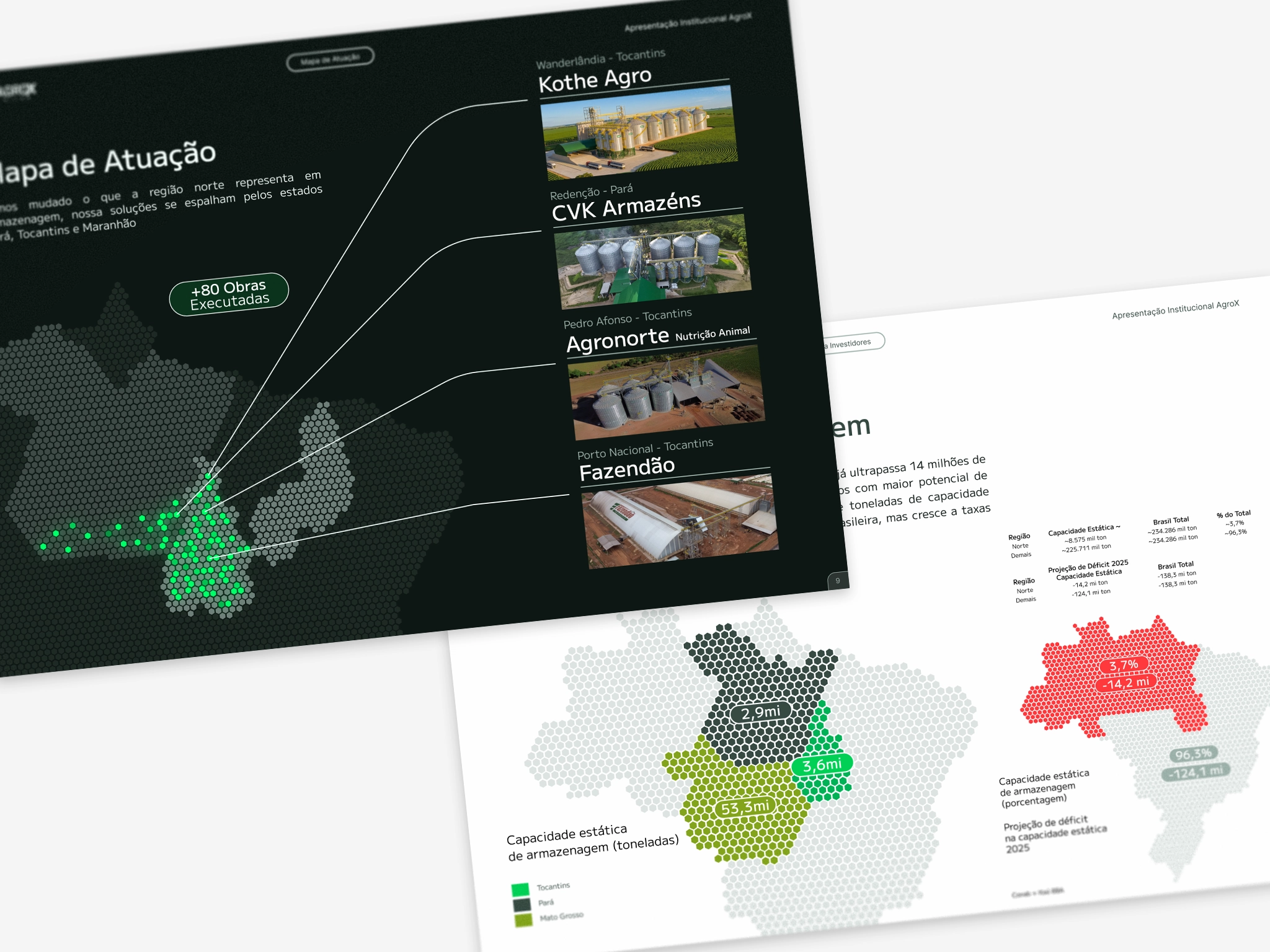The height and width of the screenshot is (952, 1270).
Task: Click the Mapa de Atuação pill tag
Action: (331, 59)
